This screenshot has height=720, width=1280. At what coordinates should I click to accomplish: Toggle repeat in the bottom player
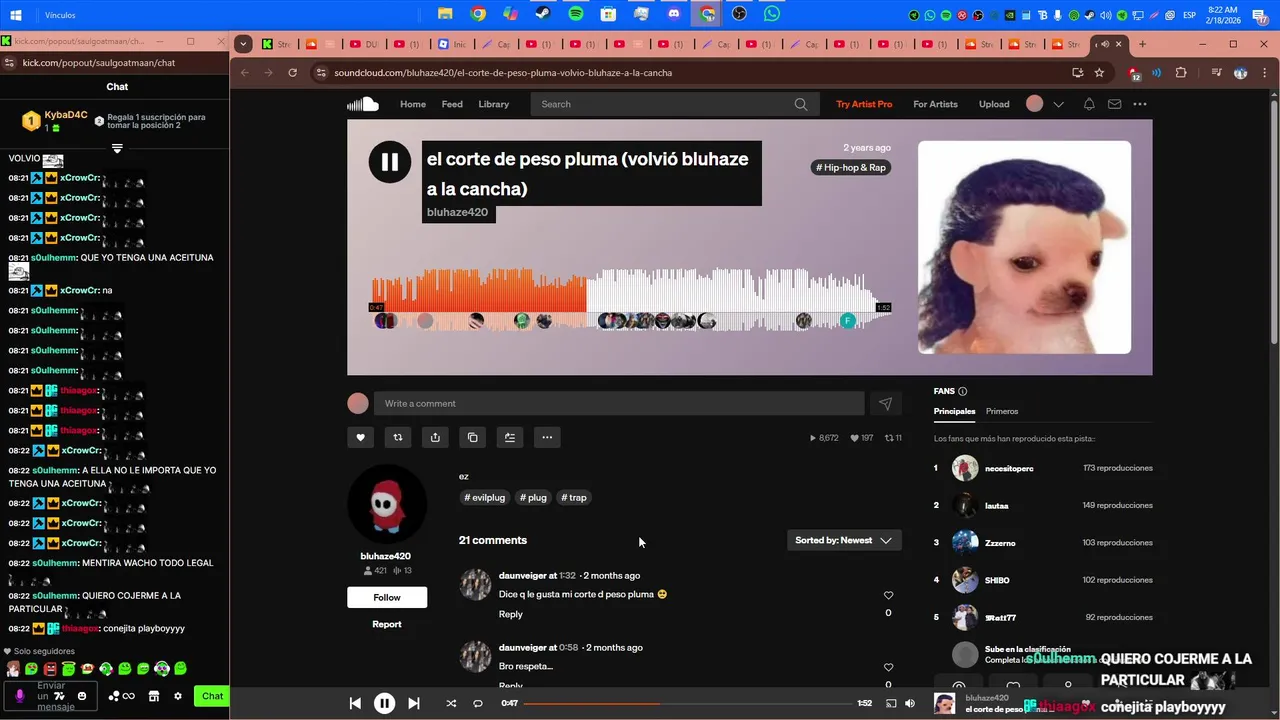pyautogui.click(x=478, y=704)
